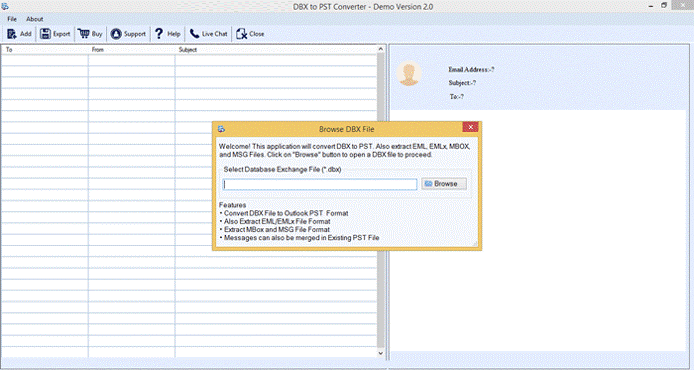Click the message list scroll down arrow
This screenshot has width=694, height=370.
pyautogui.click(x=381, y=353)
